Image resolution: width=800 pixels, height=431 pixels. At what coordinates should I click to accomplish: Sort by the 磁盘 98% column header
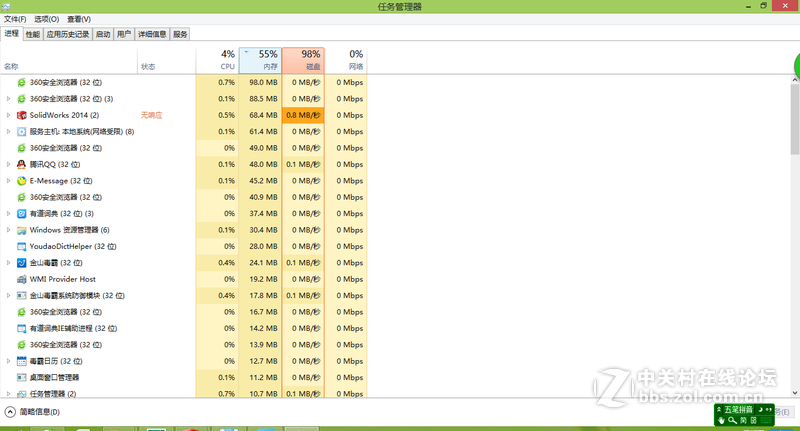(x=303, y=60)
